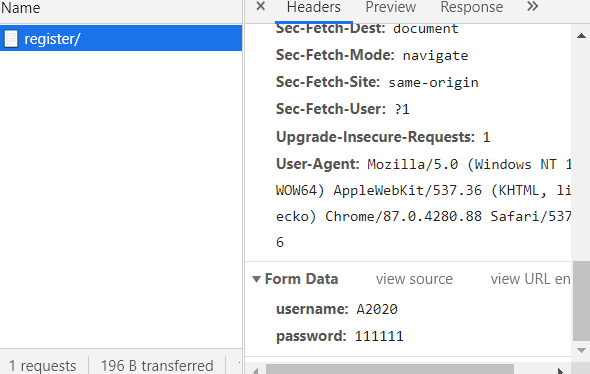
Task: Click the vertical scrollbar up arrow
Action: [x=581, y=36]
